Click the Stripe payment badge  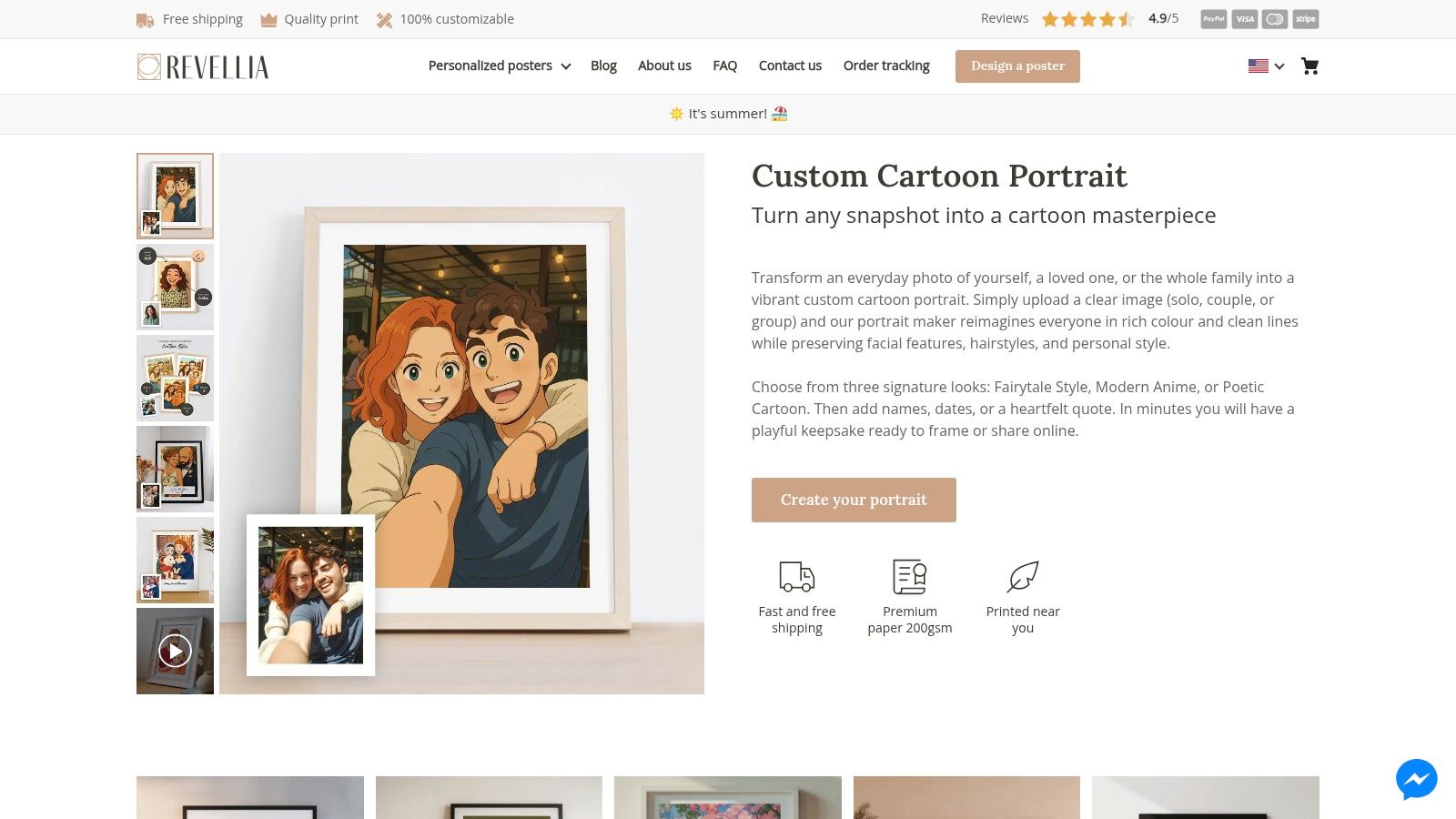click(x=1306, y=19)
